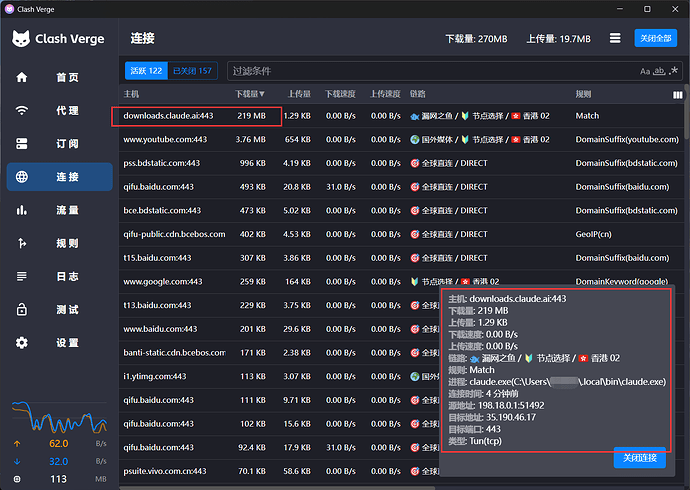Select the www.google.com:443 connection row
Image resolution: width=690 pixels, height=490 pixels.
[x=401, y=282]
